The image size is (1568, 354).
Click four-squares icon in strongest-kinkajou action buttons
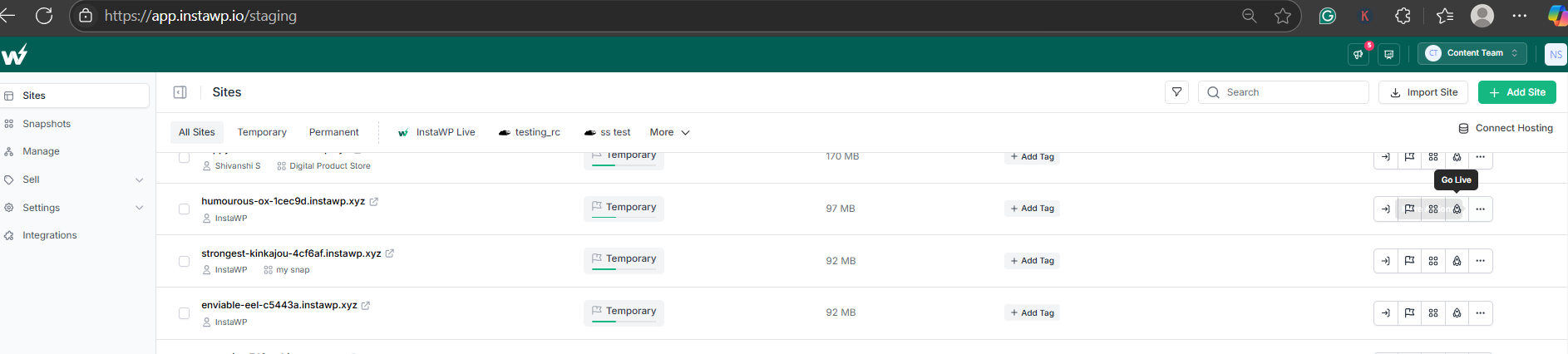tap(1433, 261)
